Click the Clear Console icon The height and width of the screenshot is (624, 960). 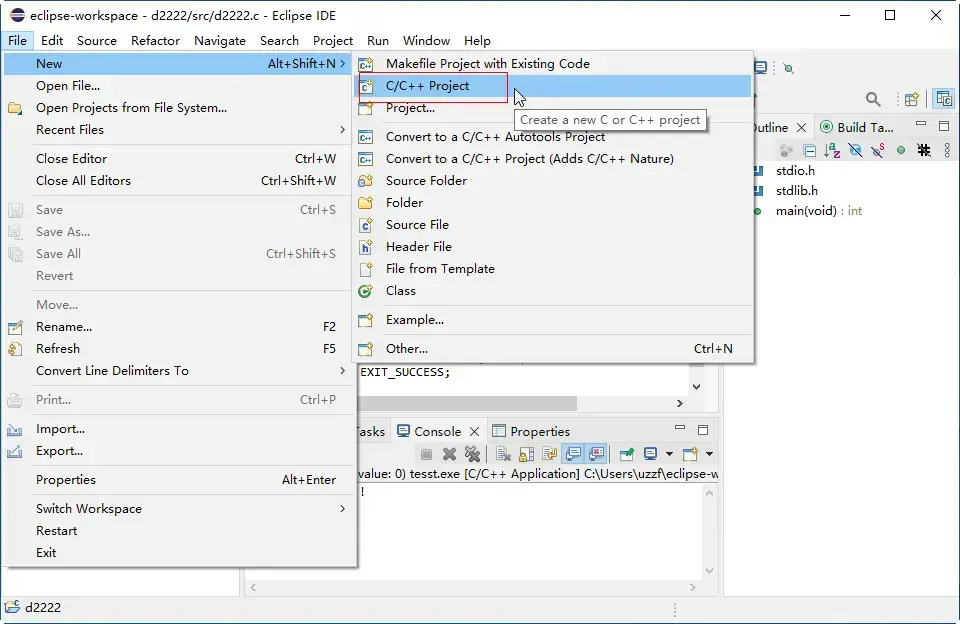503,454
